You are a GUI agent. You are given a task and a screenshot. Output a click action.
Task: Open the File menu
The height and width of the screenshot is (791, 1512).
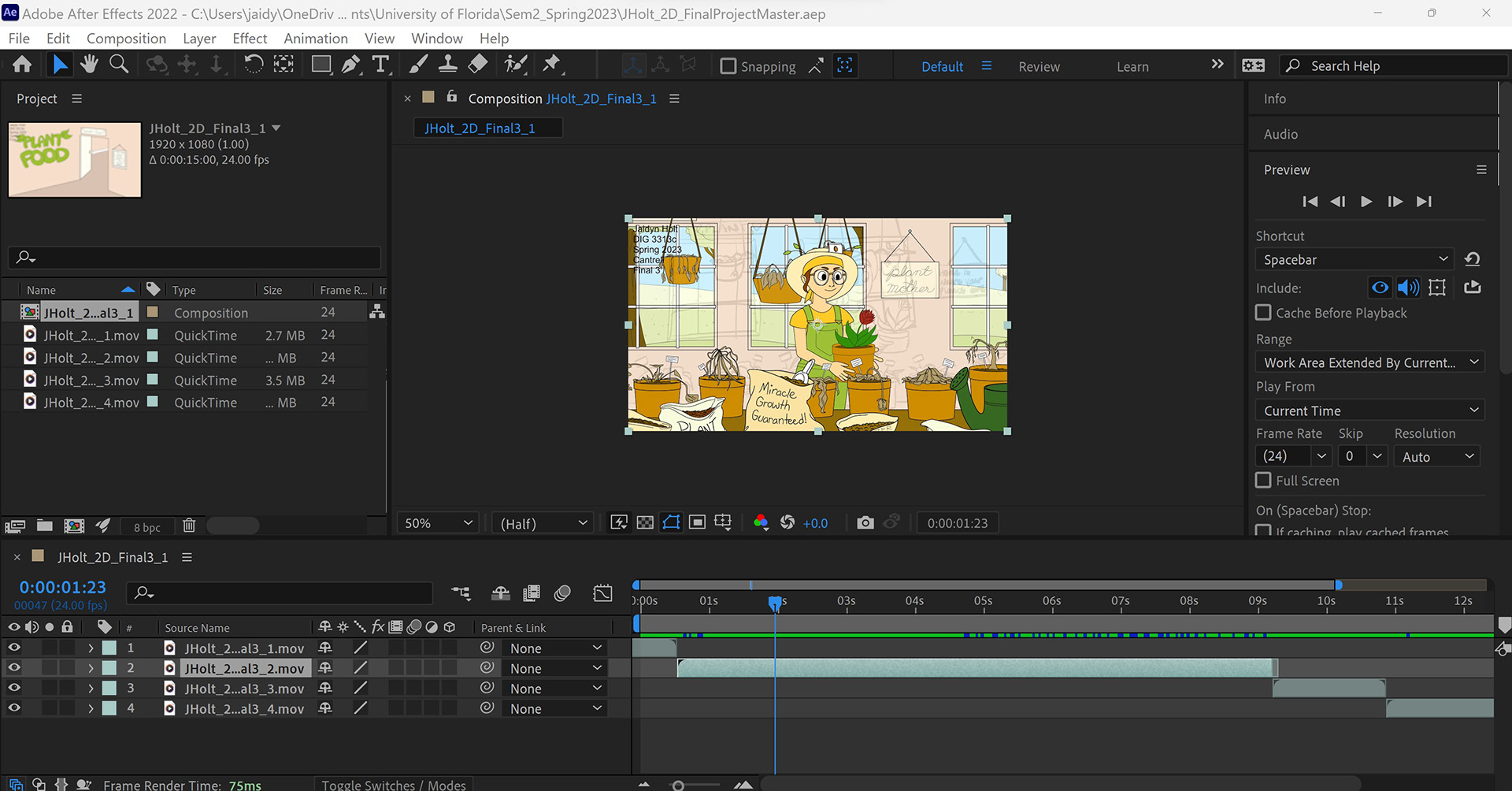point(19,39)
